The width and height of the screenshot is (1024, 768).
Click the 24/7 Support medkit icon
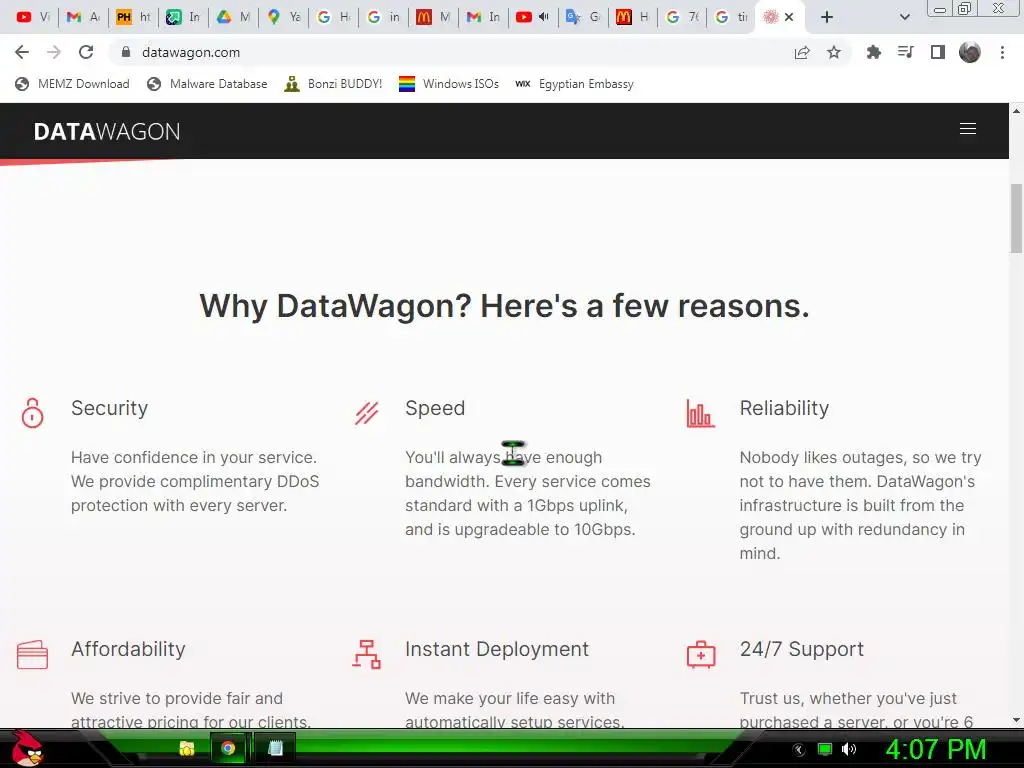pos(701,654)
